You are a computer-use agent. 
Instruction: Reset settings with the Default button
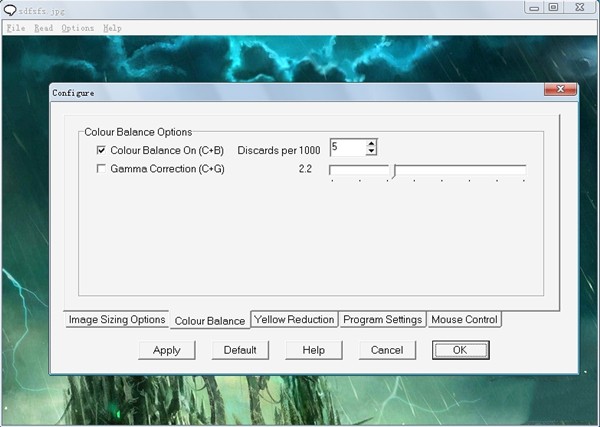(x=240, y=350)
